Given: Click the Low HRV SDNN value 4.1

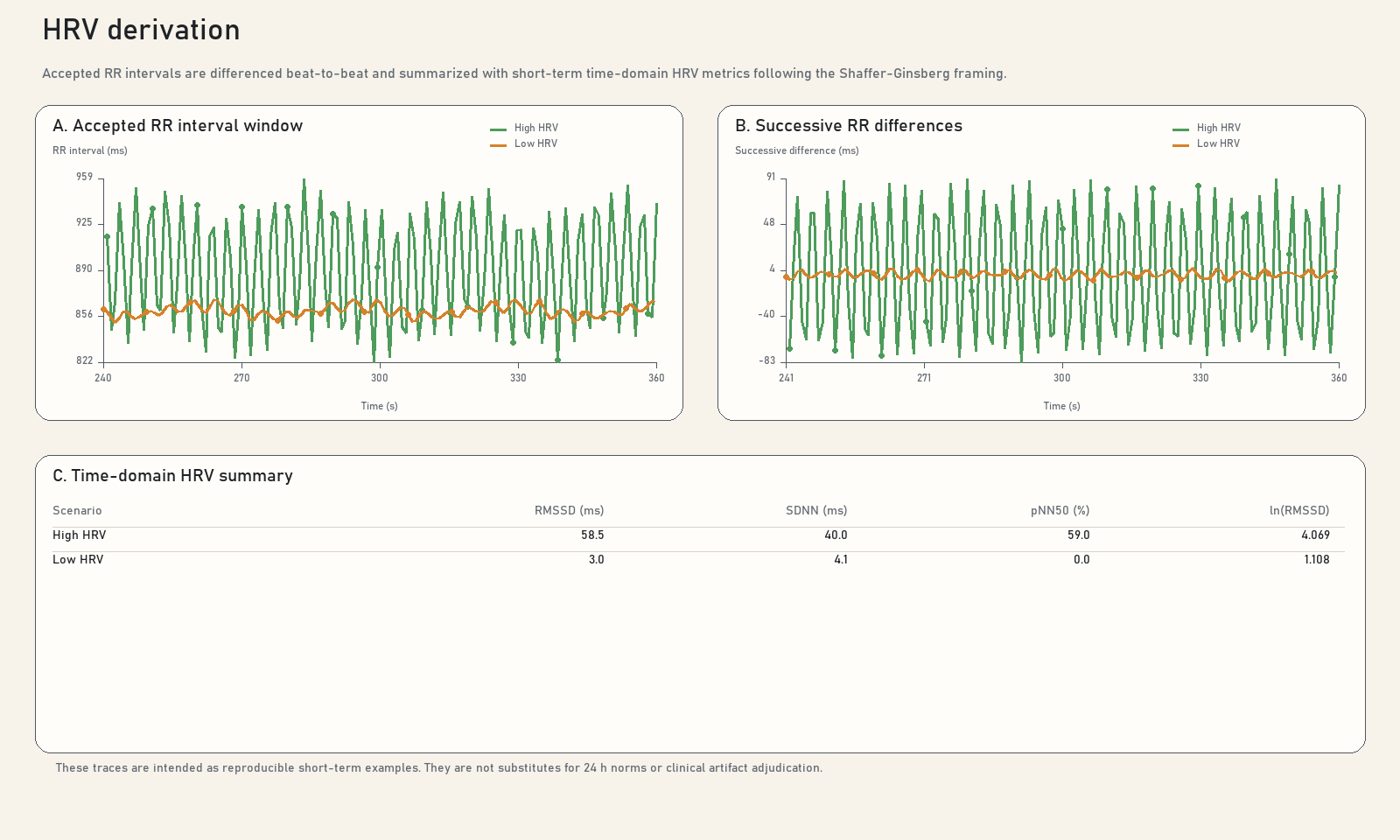Looking at the screenshot, I should tap(840, 559).
